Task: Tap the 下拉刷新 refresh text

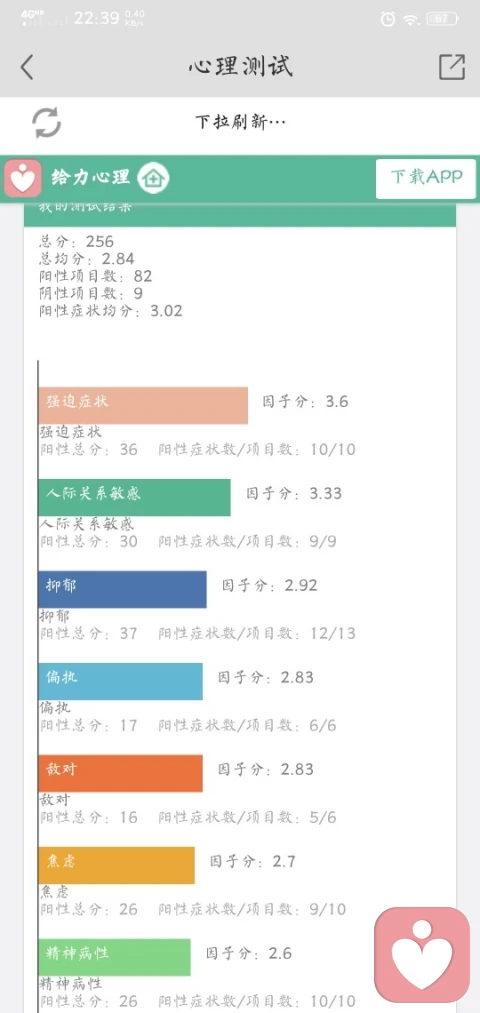Action: 240,122
